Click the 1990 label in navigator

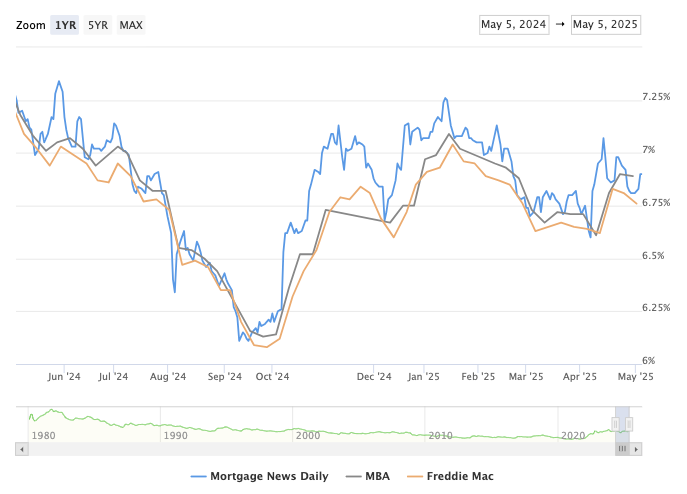(x=175, y=436)
